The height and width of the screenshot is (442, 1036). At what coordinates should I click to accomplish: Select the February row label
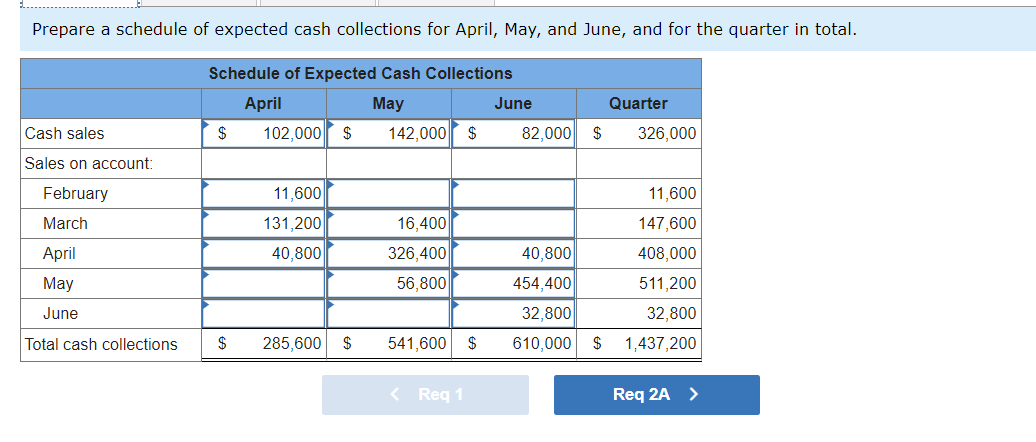(75, 194)
